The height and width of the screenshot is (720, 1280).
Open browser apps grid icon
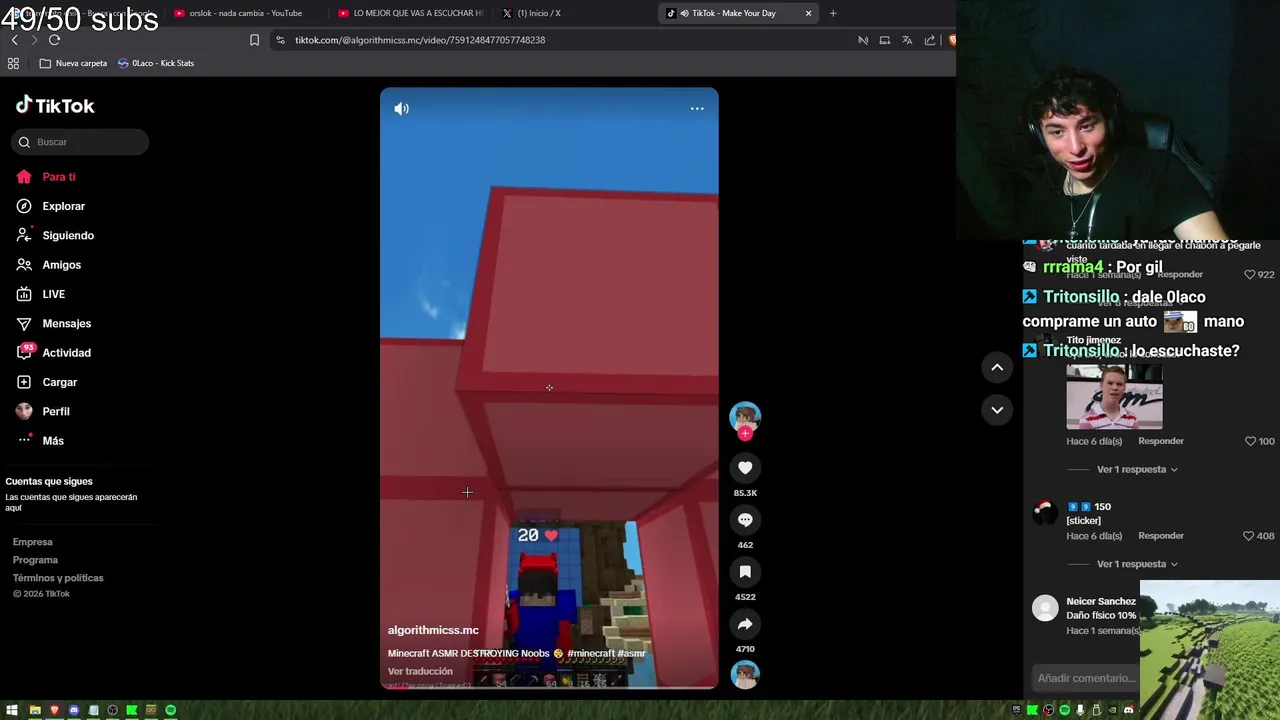(x=13, y=63)
